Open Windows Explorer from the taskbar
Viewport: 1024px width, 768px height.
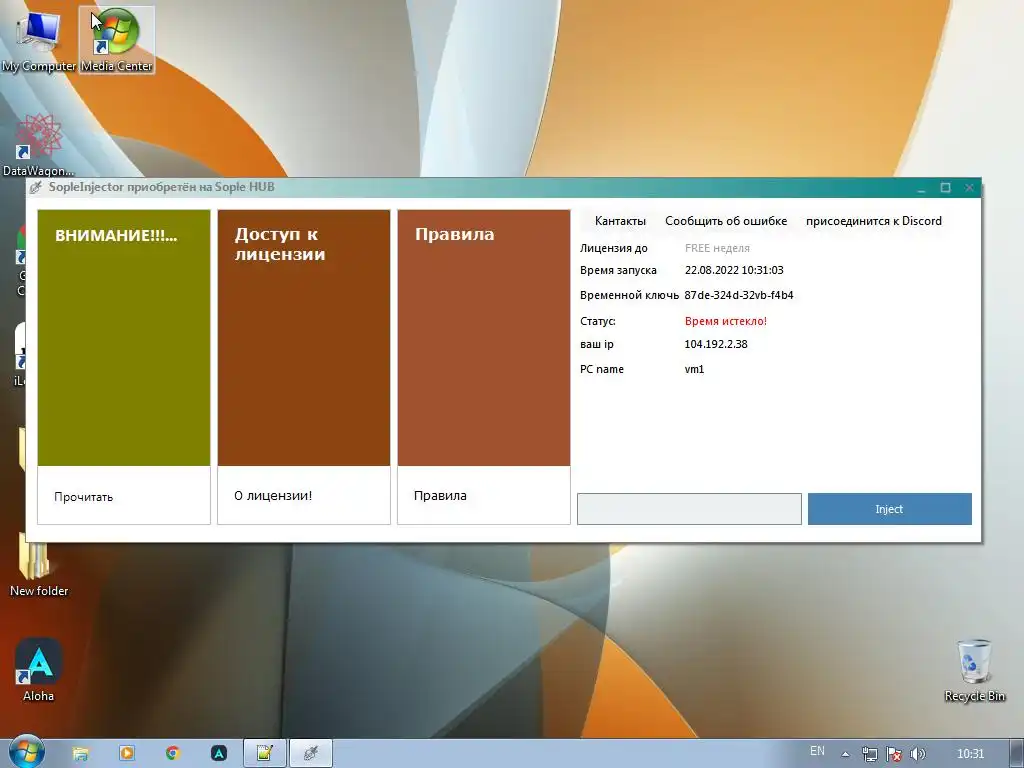(x=80, y=754)
